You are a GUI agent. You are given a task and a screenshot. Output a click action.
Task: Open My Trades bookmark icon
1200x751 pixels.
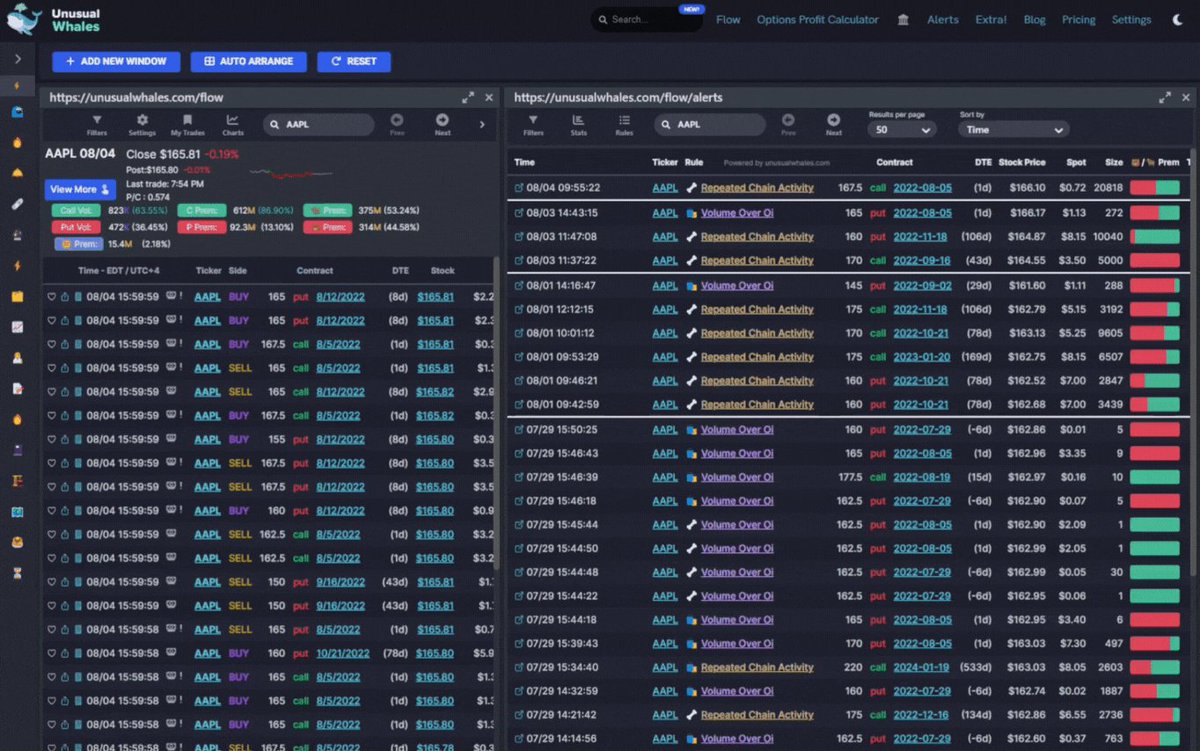[x=187, y=124]
